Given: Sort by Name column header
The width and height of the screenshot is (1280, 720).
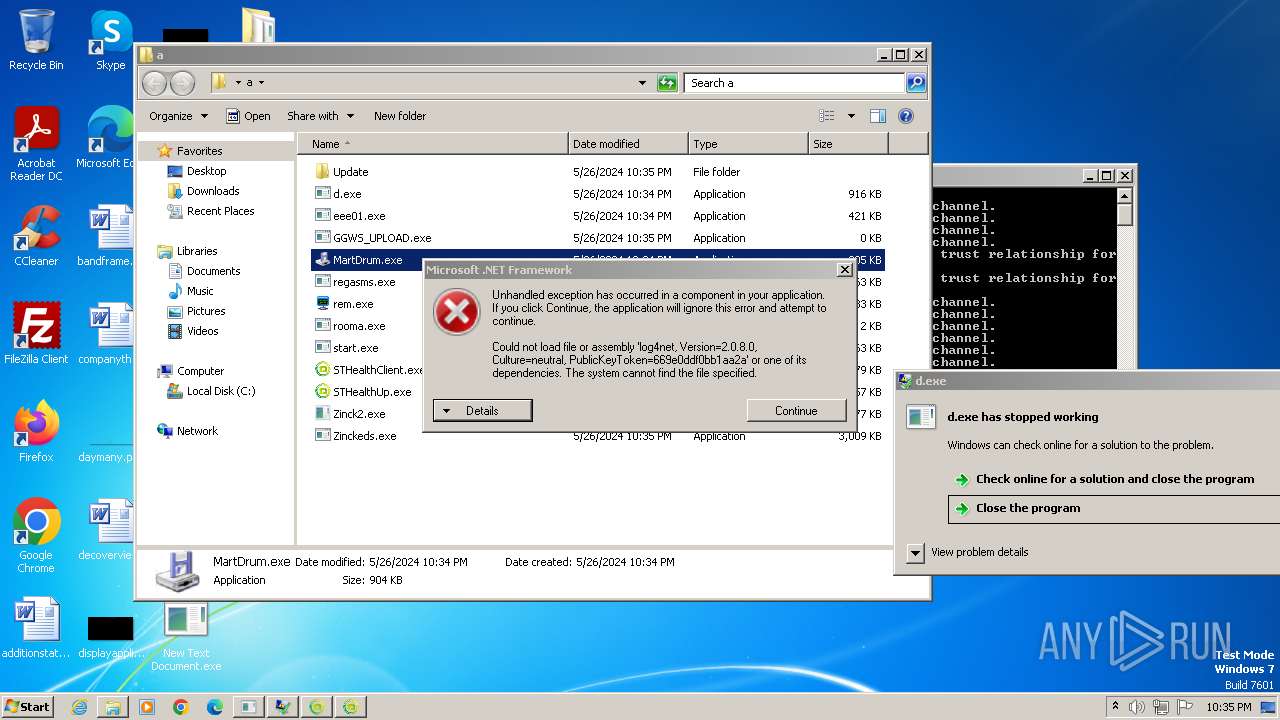Looking at the screenshot, I should 432,144.
